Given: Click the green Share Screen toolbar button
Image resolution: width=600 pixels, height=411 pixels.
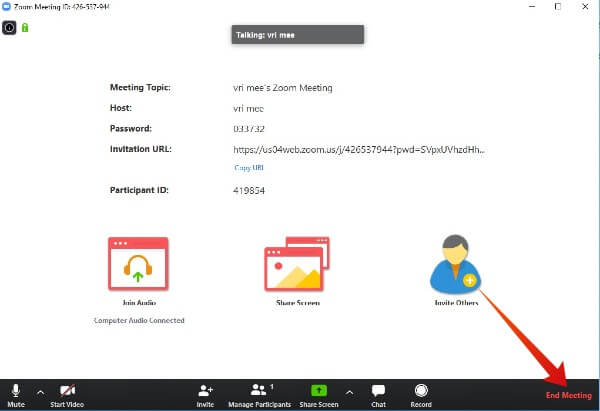Looking at the screenshot, I should click(319, 395).
